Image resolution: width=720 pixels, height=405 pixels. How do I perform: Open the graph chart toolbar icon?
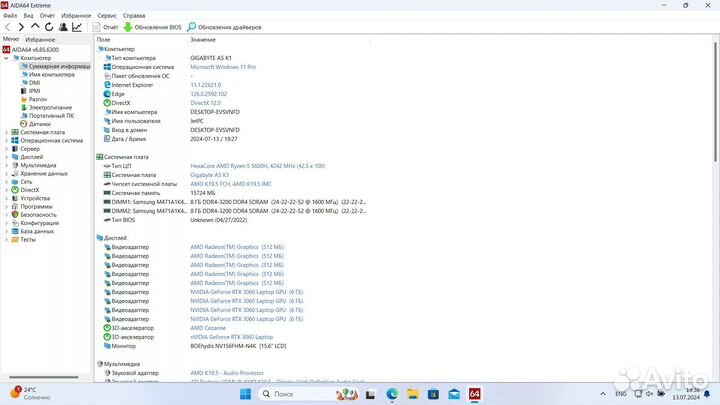[77, 27]
